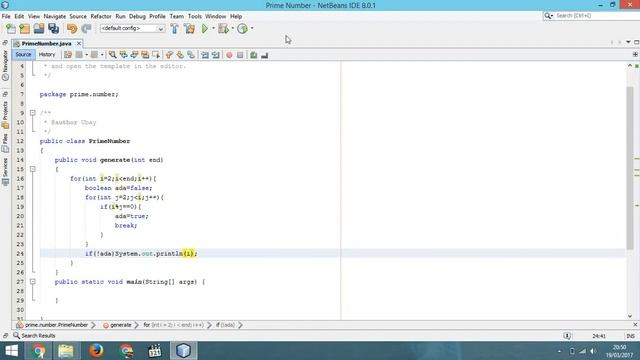Click the Last Edit icon in editor toolbar
640x360 pixels.
coord(68,55)
